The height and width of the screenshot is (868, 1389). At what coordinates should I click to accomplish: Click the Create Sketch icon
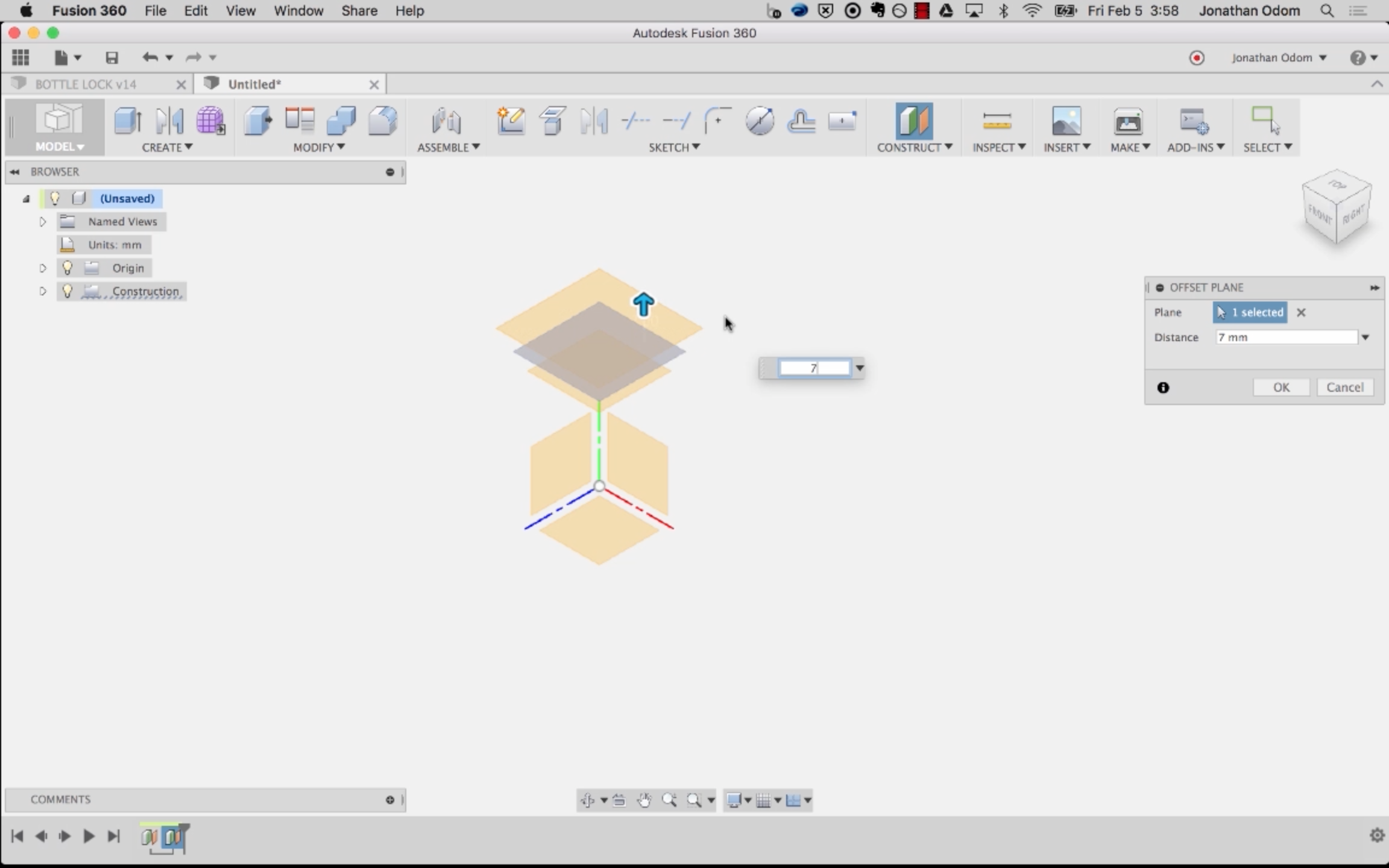510,121
